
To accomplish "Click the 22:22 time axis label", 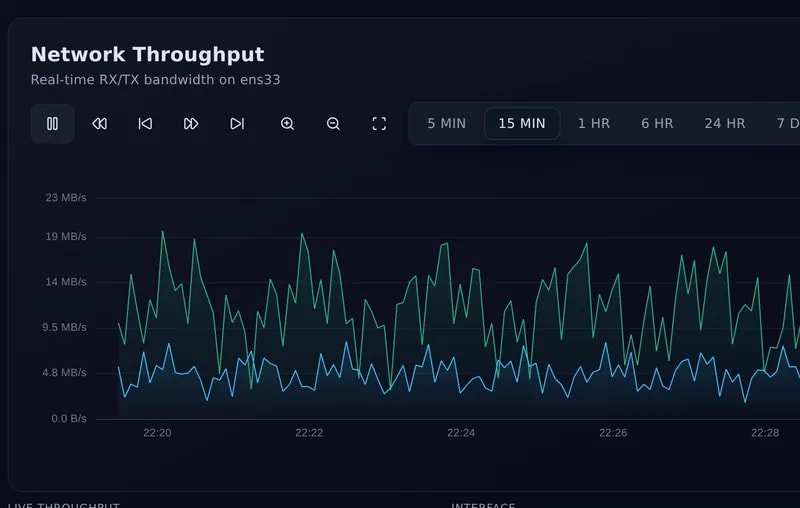I will coord(309,433).
